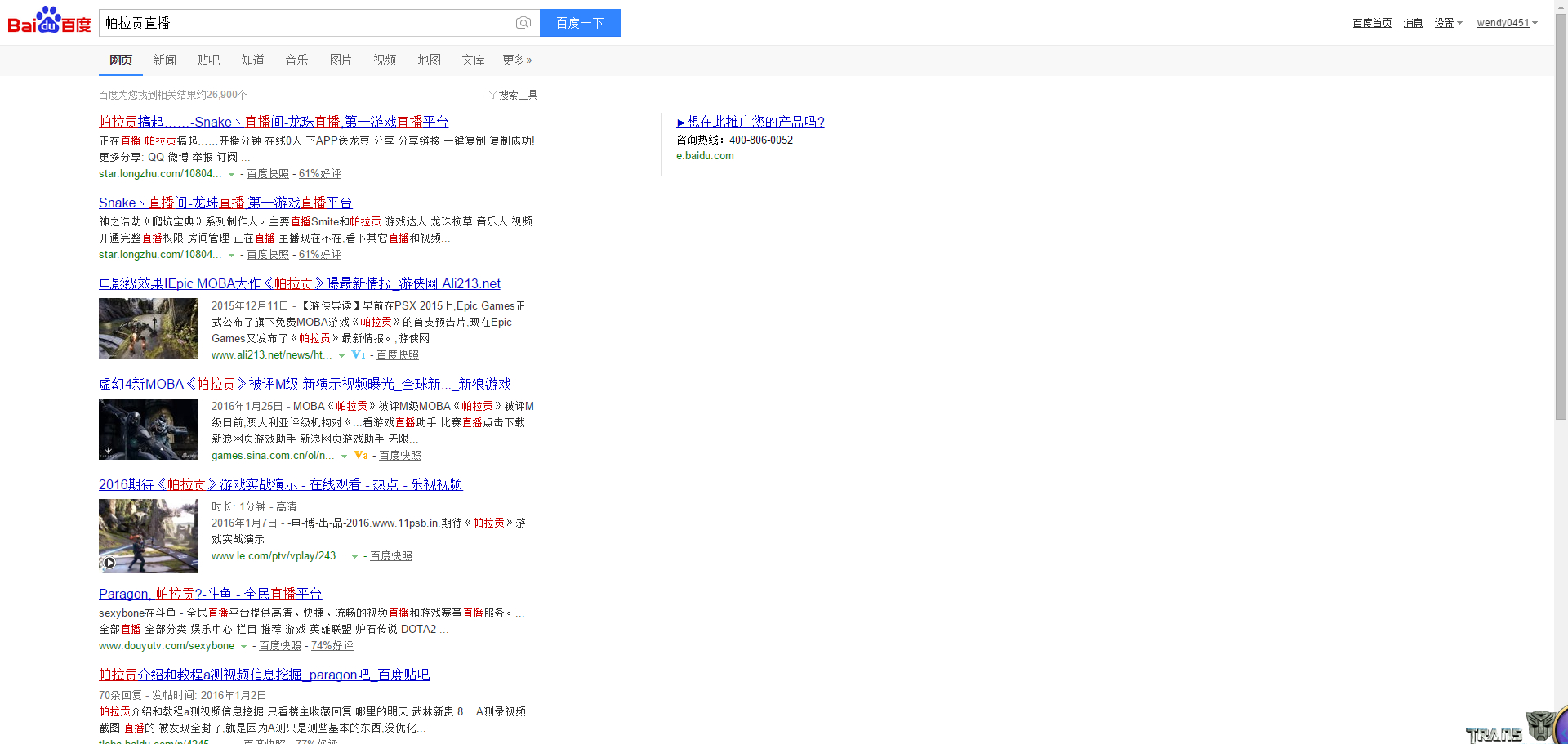
Task: Click the ali213 result thumbnail image
Action: [148, 328]
